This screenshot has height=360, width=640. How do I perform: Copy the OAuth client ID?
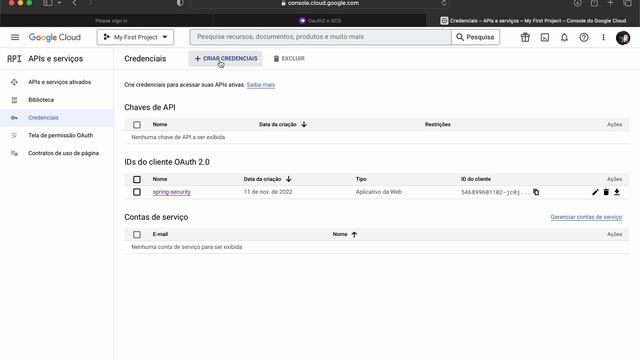[x=536, y=192]
